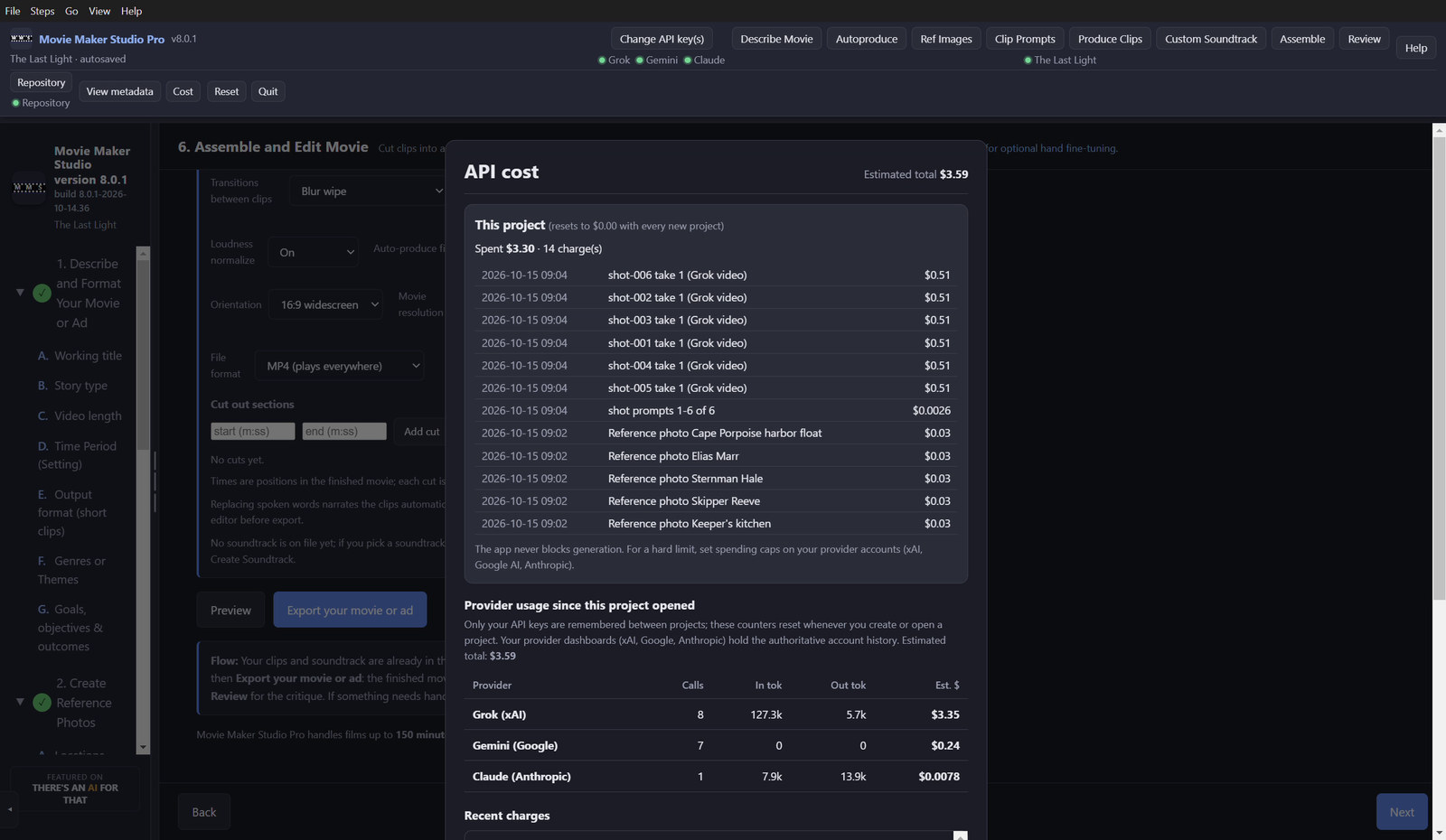
Task: Collapse the Describe and Format Your Movie step
Action: tap(20, 293)
